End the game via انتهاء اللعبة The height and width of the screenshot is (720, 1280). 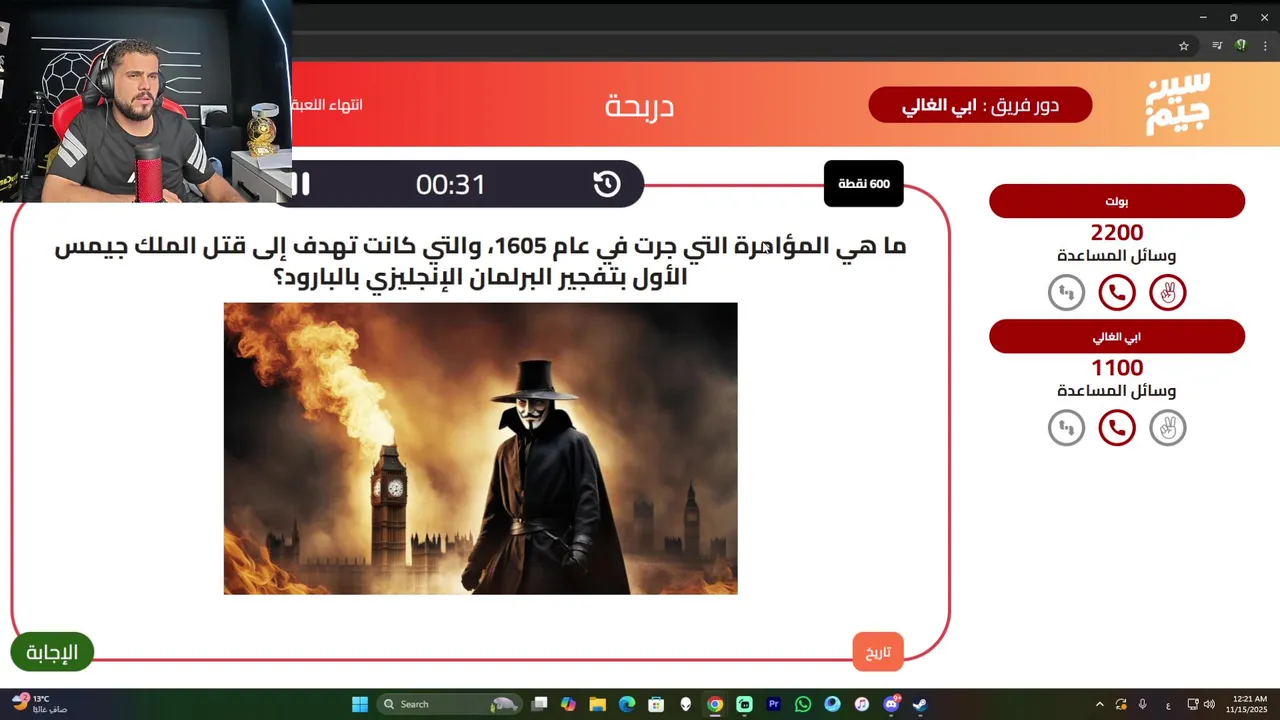[x=327, y=105]
